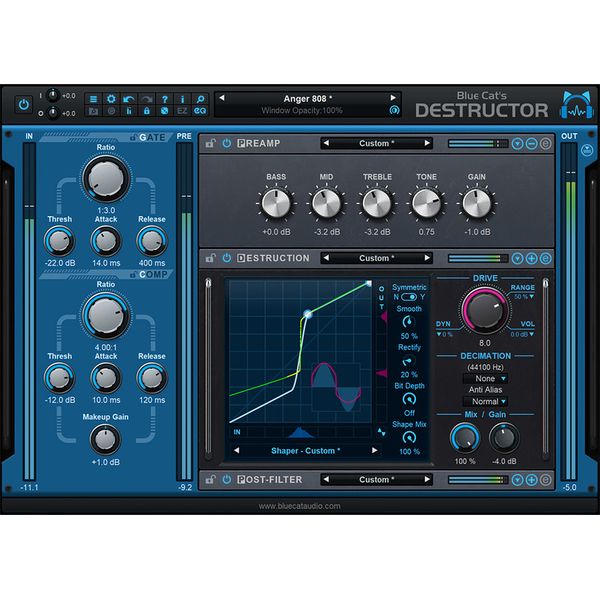Toggle the EQ view icon
Screen dimensions: 600x600
coord(200,111)
